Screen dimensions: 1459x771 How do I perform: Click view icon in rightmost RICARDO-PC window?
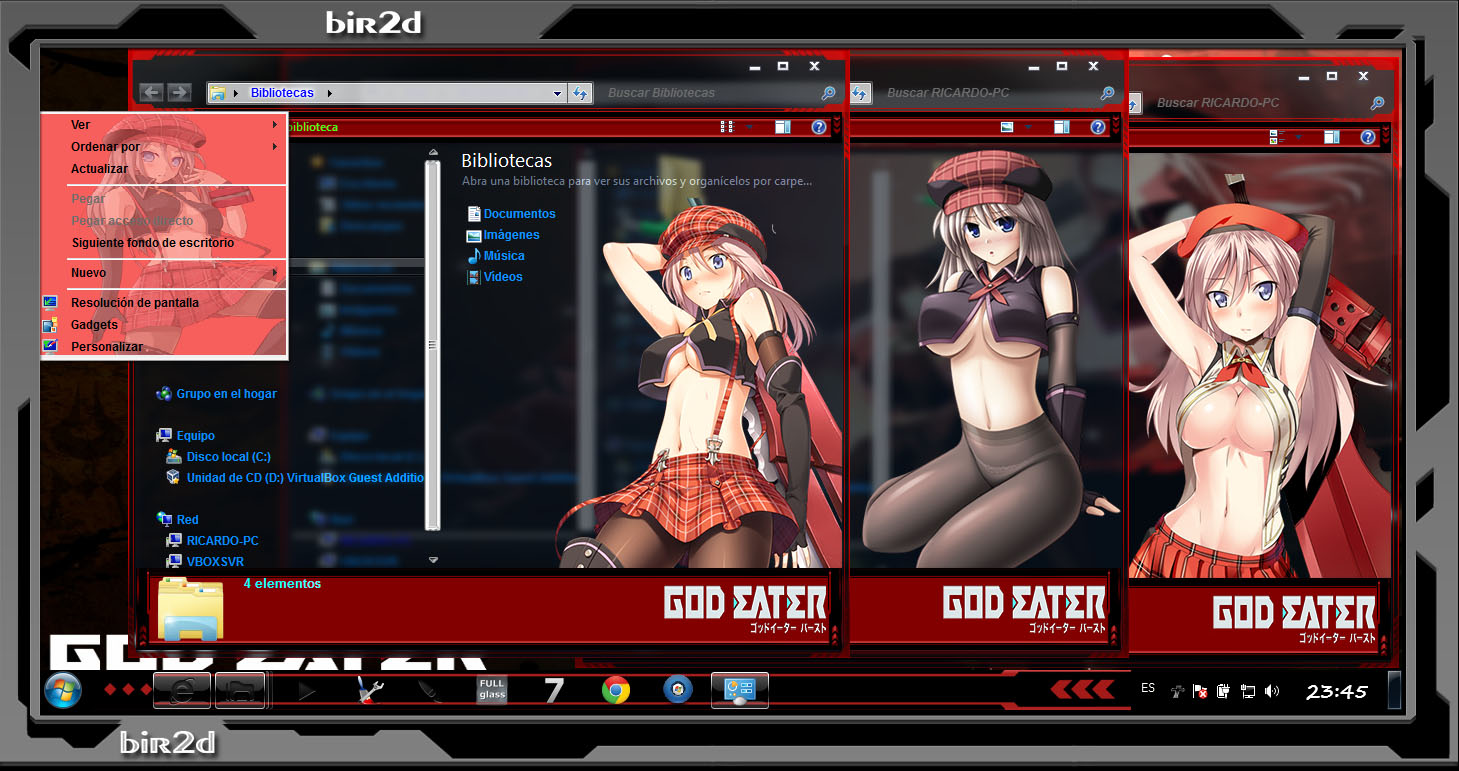pyautogui.click(x=1277, y=136)
